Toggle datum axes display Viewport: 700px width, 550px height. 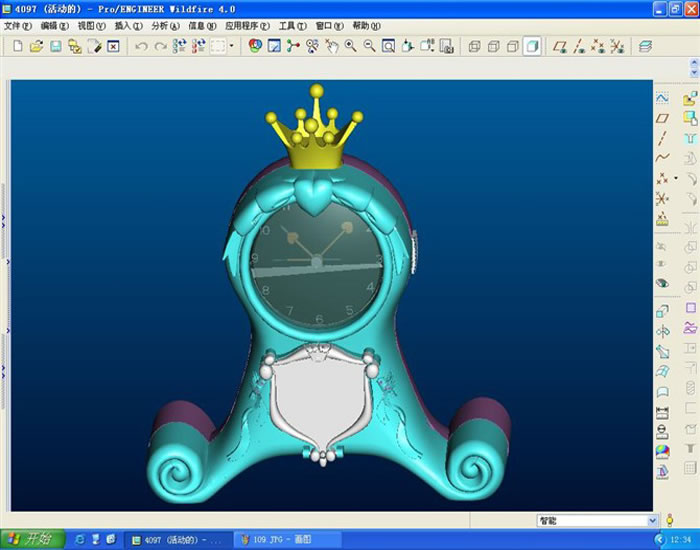pos(580,46)
